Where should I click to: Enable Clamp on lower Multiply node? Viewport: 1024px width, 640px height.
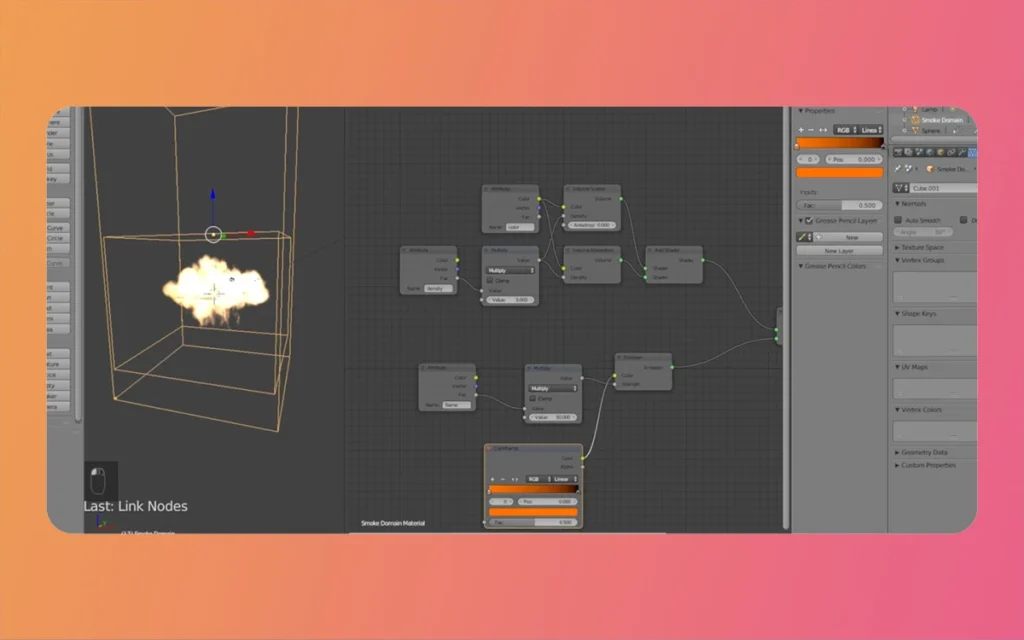[x=532, y=398]
